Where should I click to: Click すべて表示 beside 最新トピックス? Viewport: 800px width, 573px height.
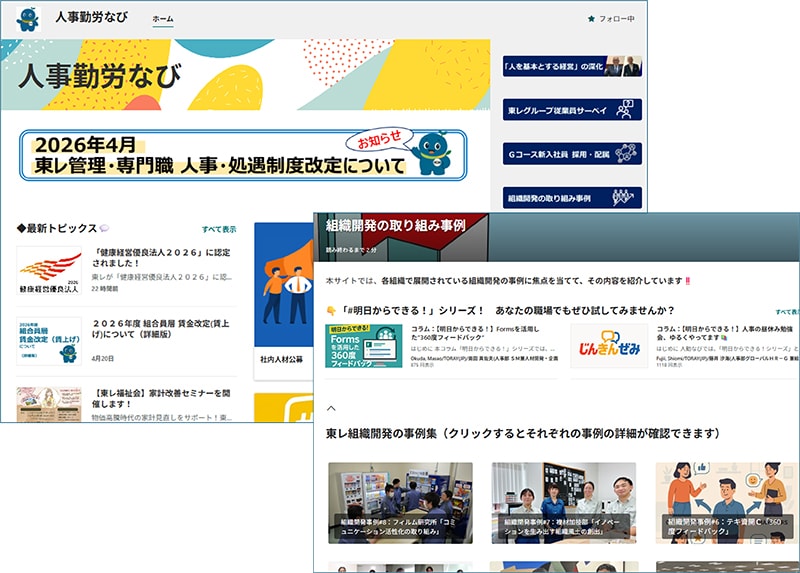[x=219, y=230]
